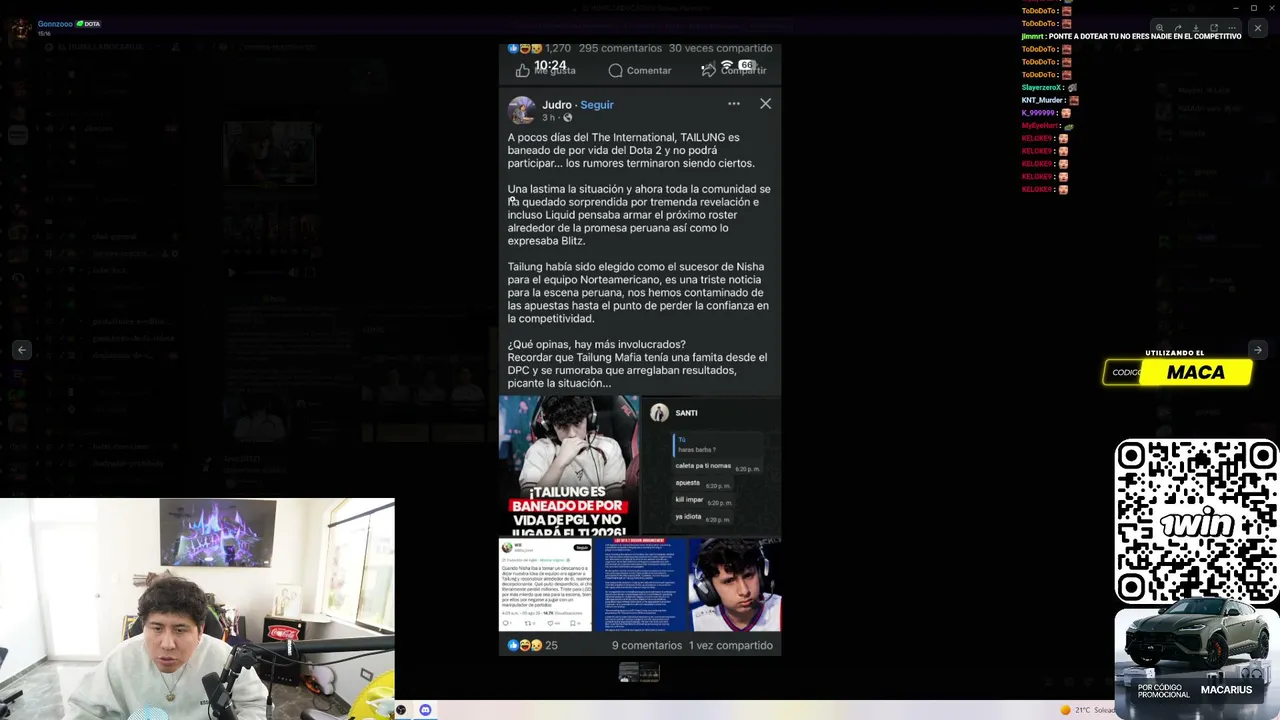Dismiss the Judro post with the X
Screen dimensions: 1280x720
coord(765,104)
